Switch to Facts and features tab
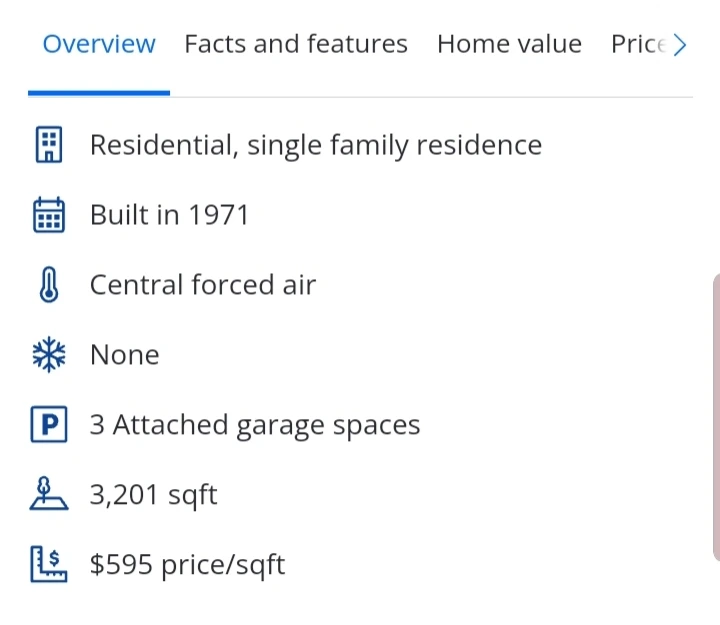 click(296, 45)
